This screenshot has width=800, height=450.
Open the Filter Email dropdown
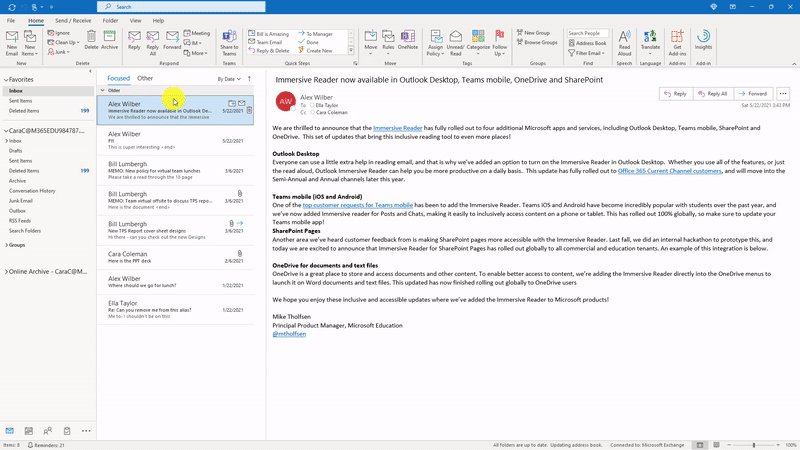586,53
